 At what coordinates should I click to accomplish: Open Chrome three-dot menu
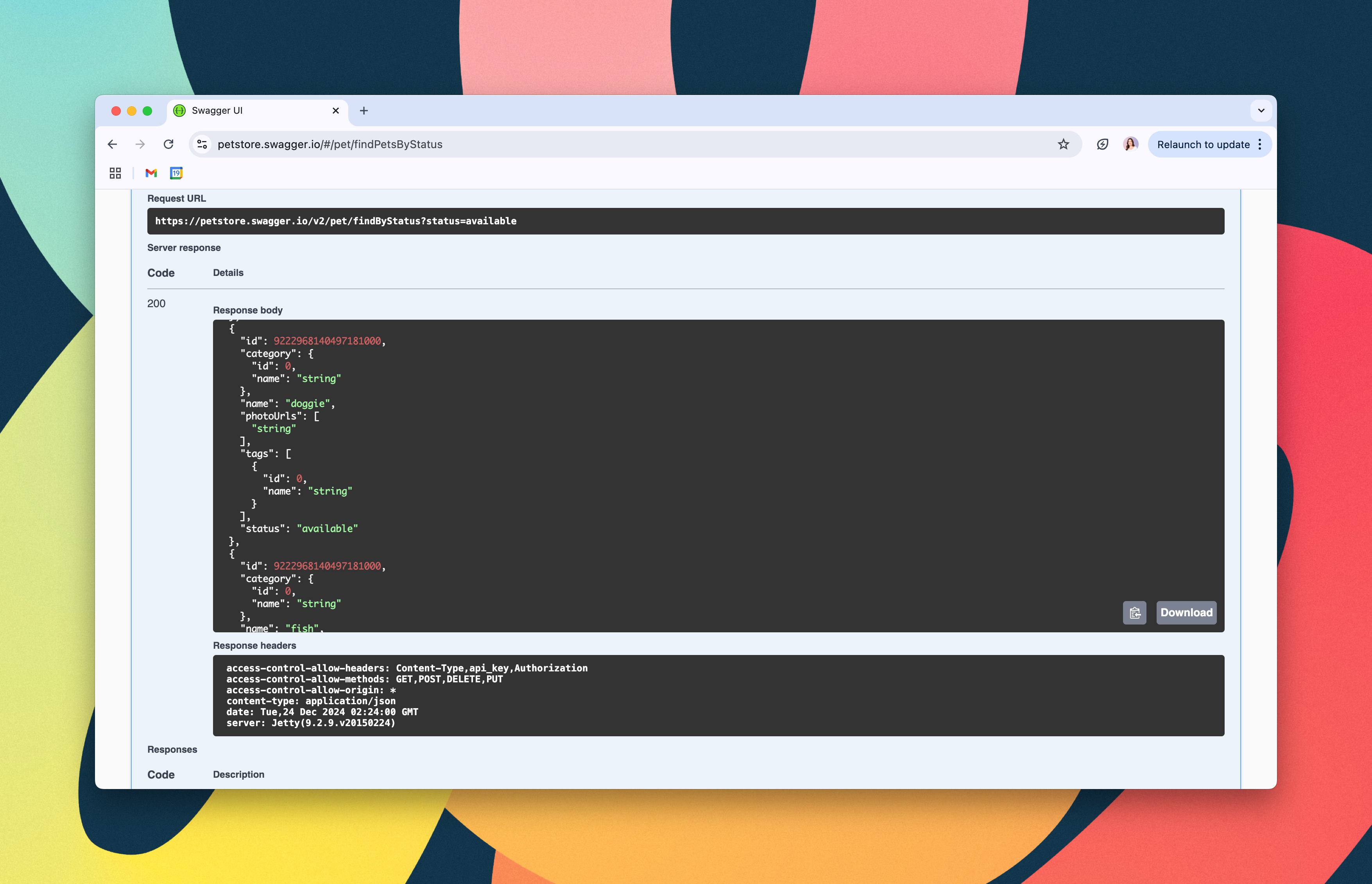pyautogui.click(x=1259, y=144)
